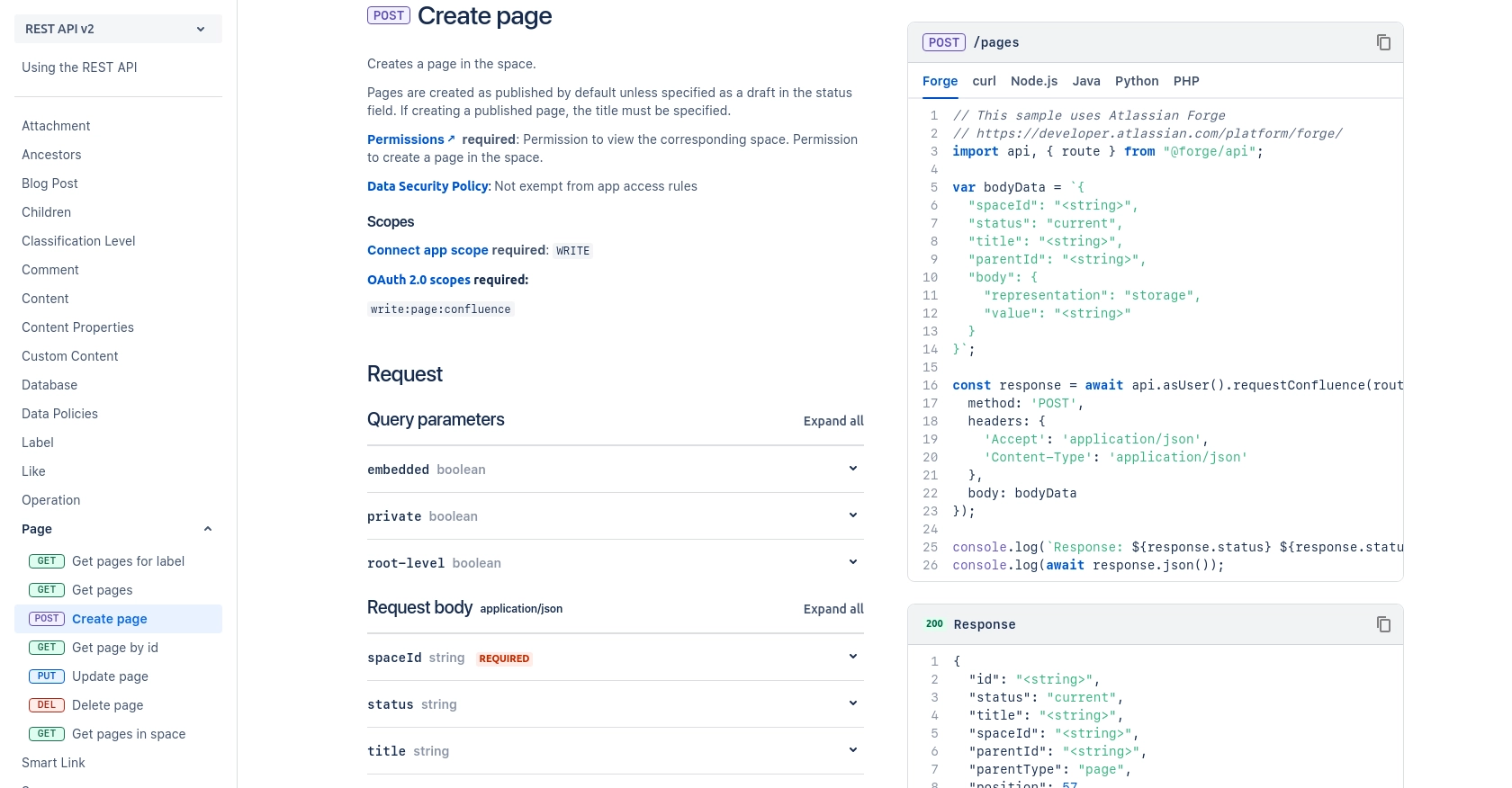
Task: Open the REST API v2 version dropdown
Action: (x=118, y=29)
